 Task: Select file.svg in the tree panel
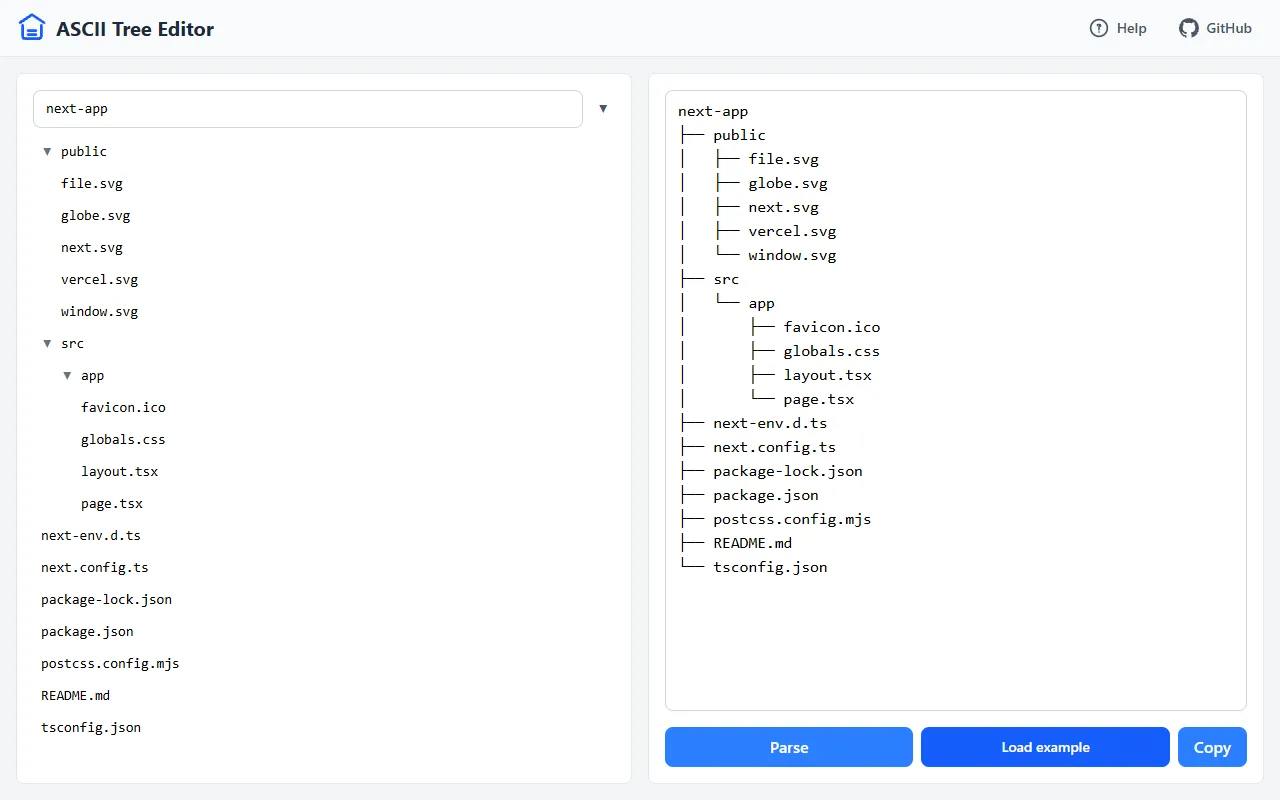coord(92,184)
